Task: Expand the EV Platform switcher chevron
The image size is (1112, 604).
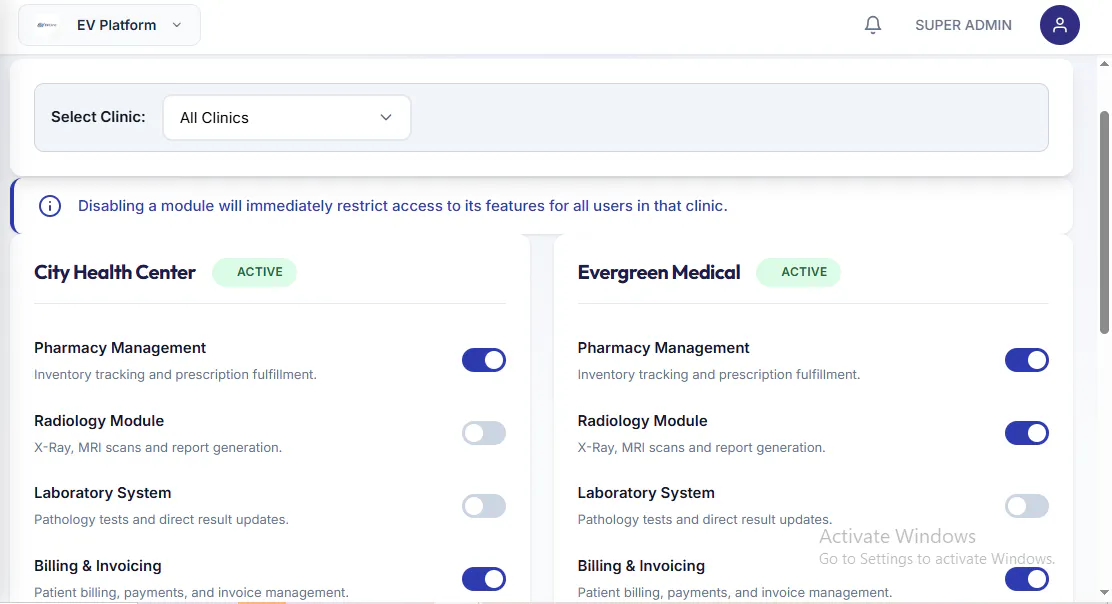Action: click(x=177, y=25)
